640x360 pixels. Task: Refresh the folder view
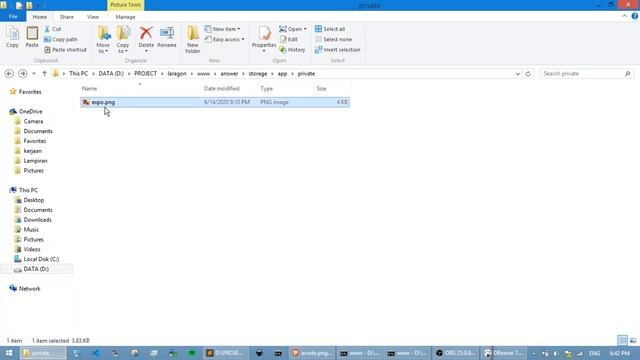(528, 74)
